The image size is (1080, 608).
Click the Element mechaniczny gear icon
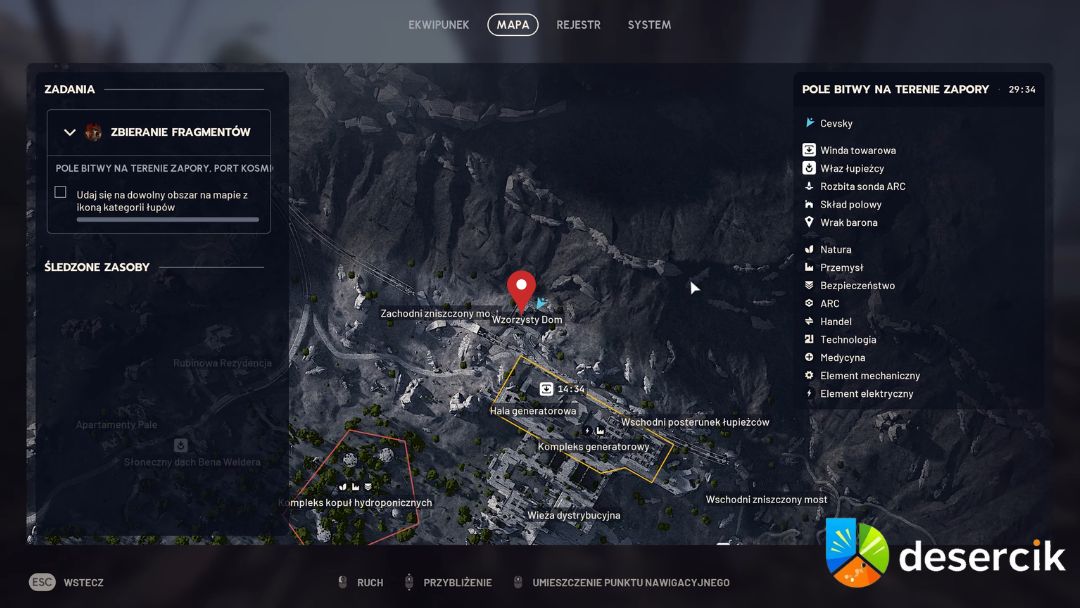click(x=810, y=375)
